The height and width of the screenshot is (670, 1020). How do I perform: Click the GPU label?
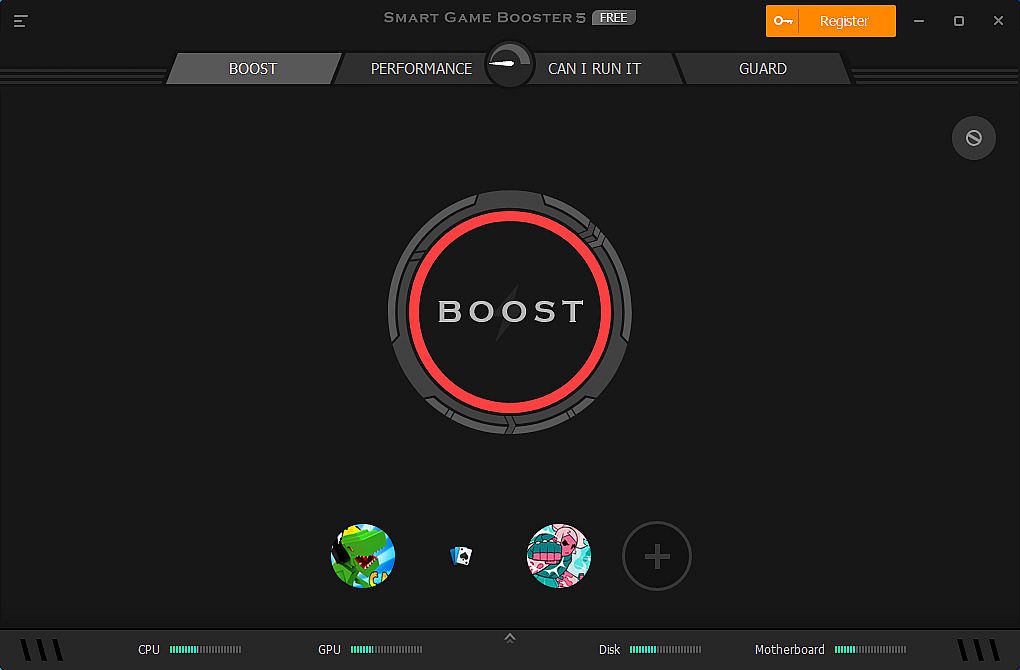pos(329,649)
